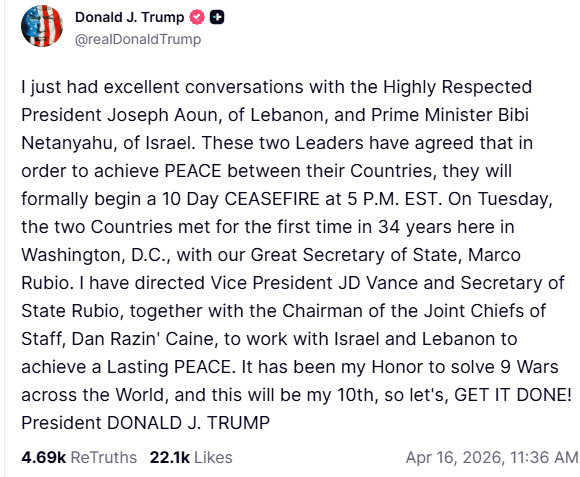This screenshot has width=580, height=477.
Task: Click Netanyahu name in the post
Action: [67, 143]
